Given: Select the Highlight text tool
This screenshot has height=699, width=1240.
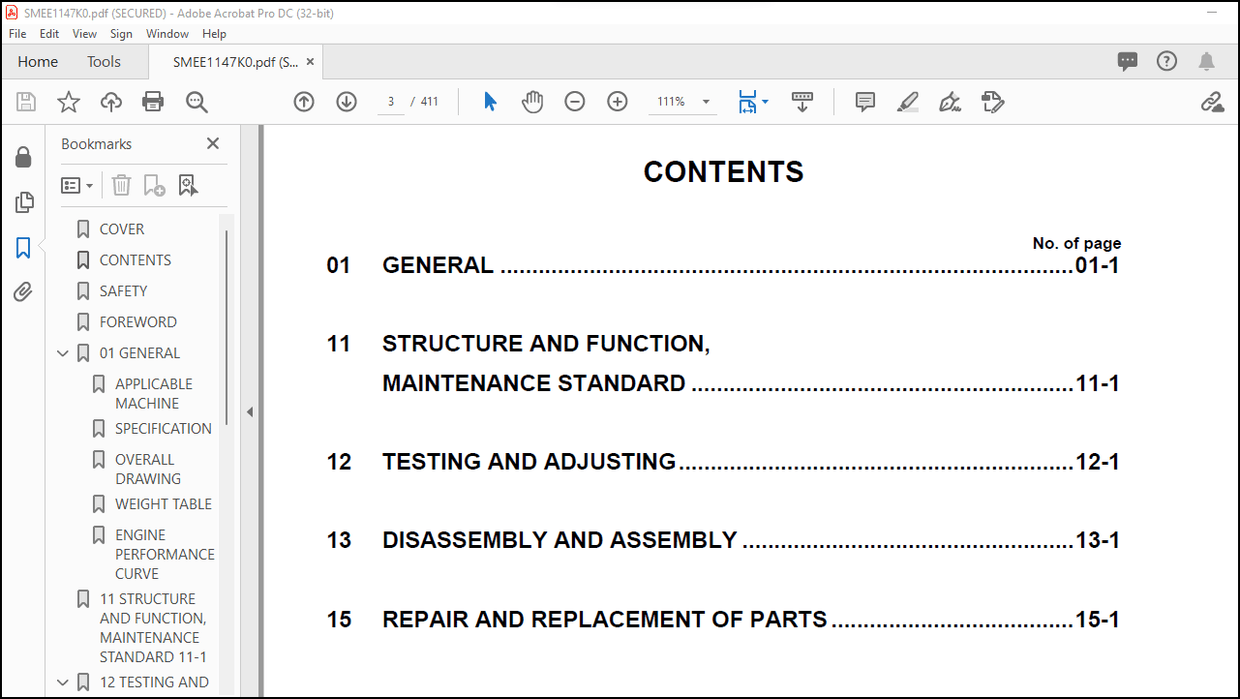Looking at the screenshot, I should tap(907, 101).
